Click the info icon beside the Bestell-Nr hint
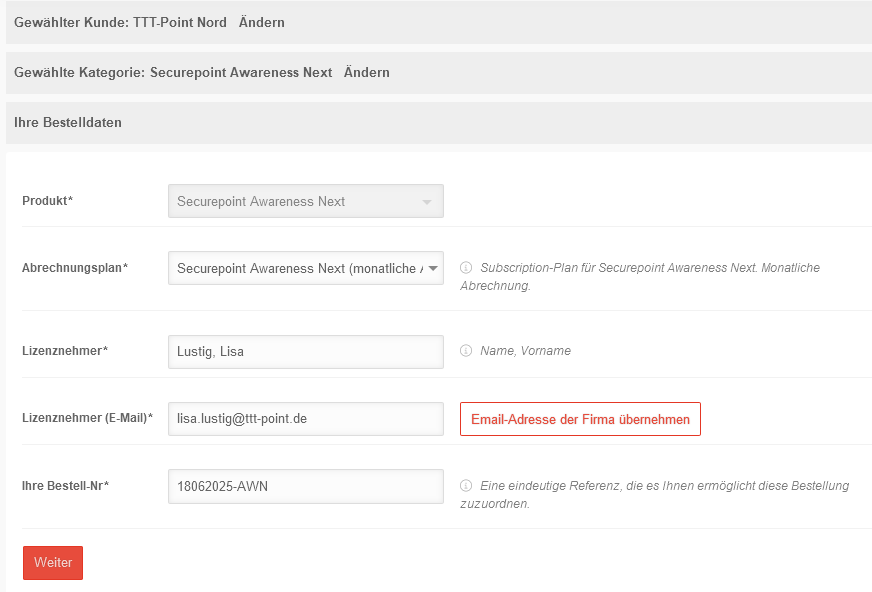 click(466, 486)
